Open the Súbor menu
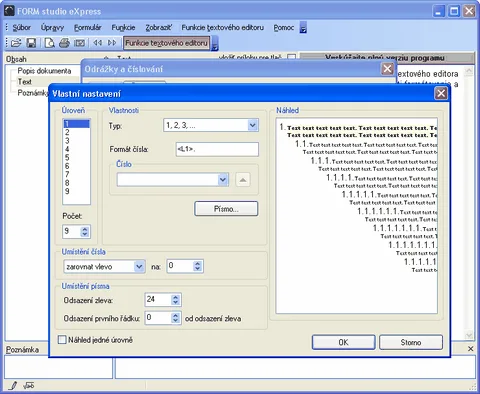 pos(22,28)
